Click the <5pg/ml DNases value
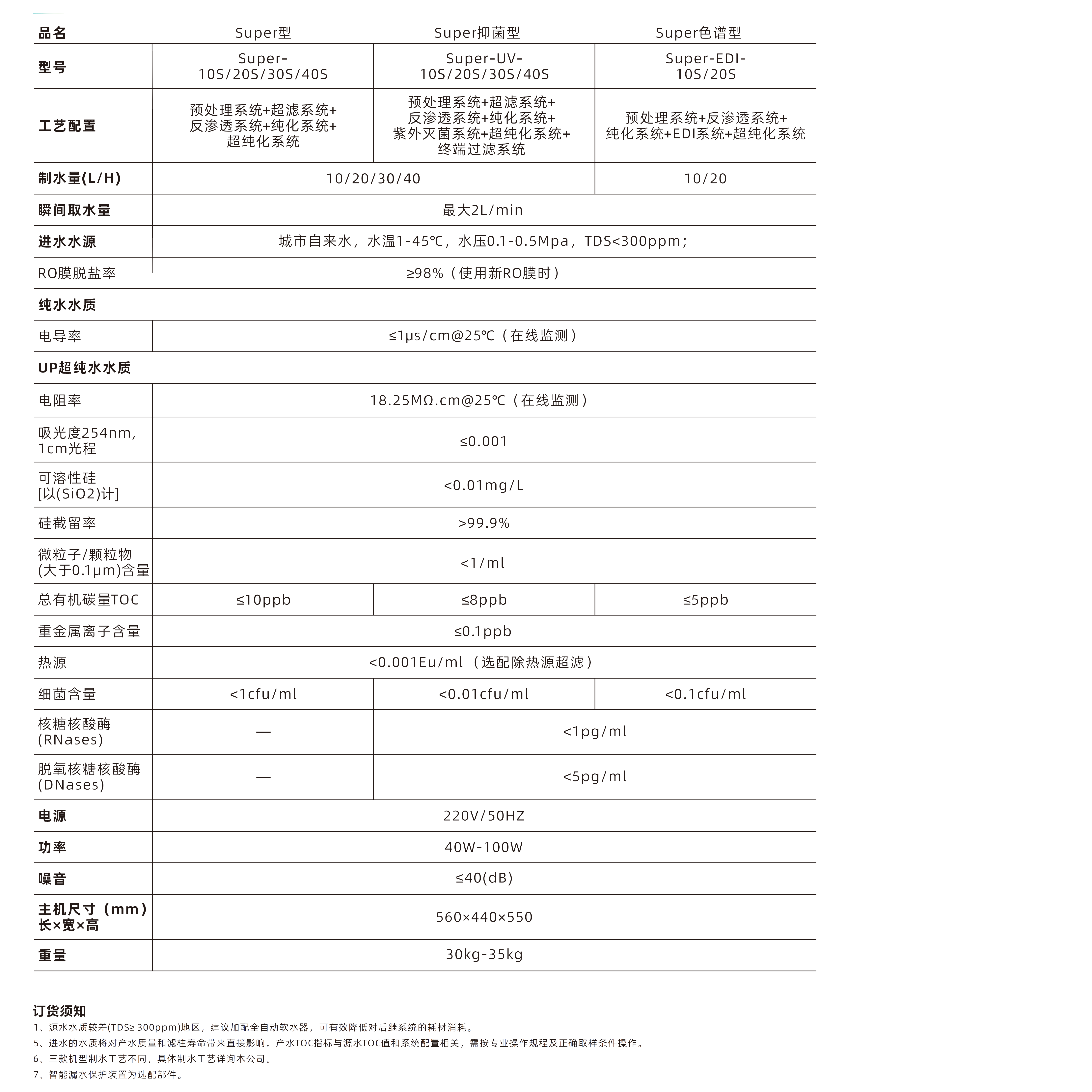1092x1092 pixels. click(x=595, y=777)
